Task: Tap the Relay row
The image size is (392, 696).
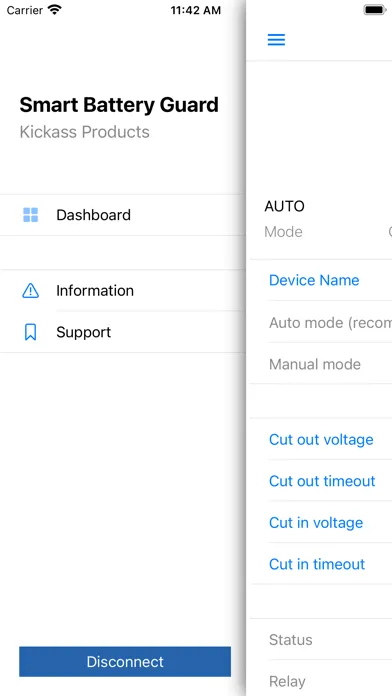Action: click(321, 680)
